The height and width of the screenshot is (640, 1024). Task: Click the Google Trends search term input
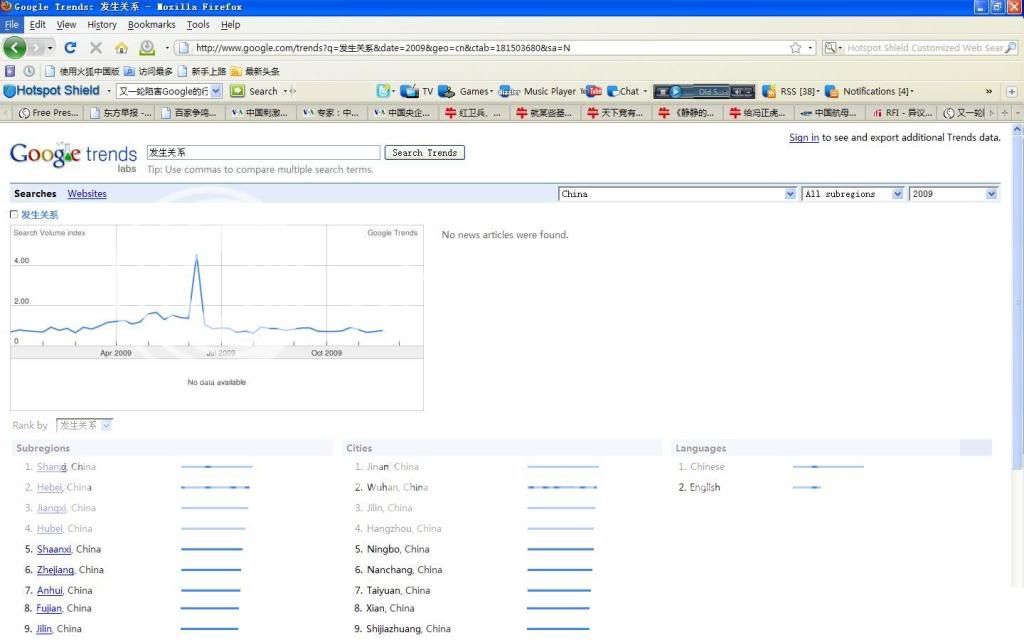click(x=263, y=153)
